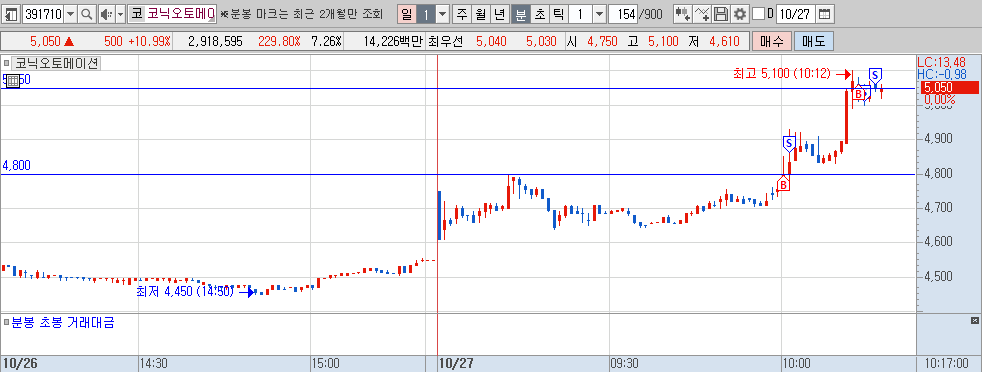
Task: Click the add line indicator icon
Action: pyautogui.click(x=703, y=13)
